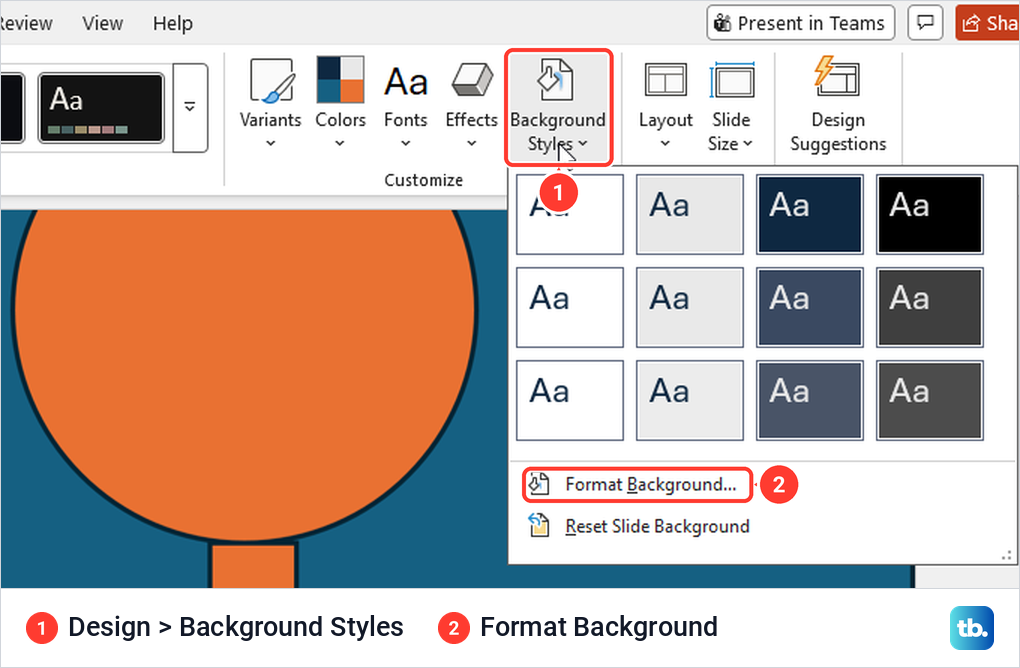
Task: Select the dark navy style in top row
Action: coord(810,214)
